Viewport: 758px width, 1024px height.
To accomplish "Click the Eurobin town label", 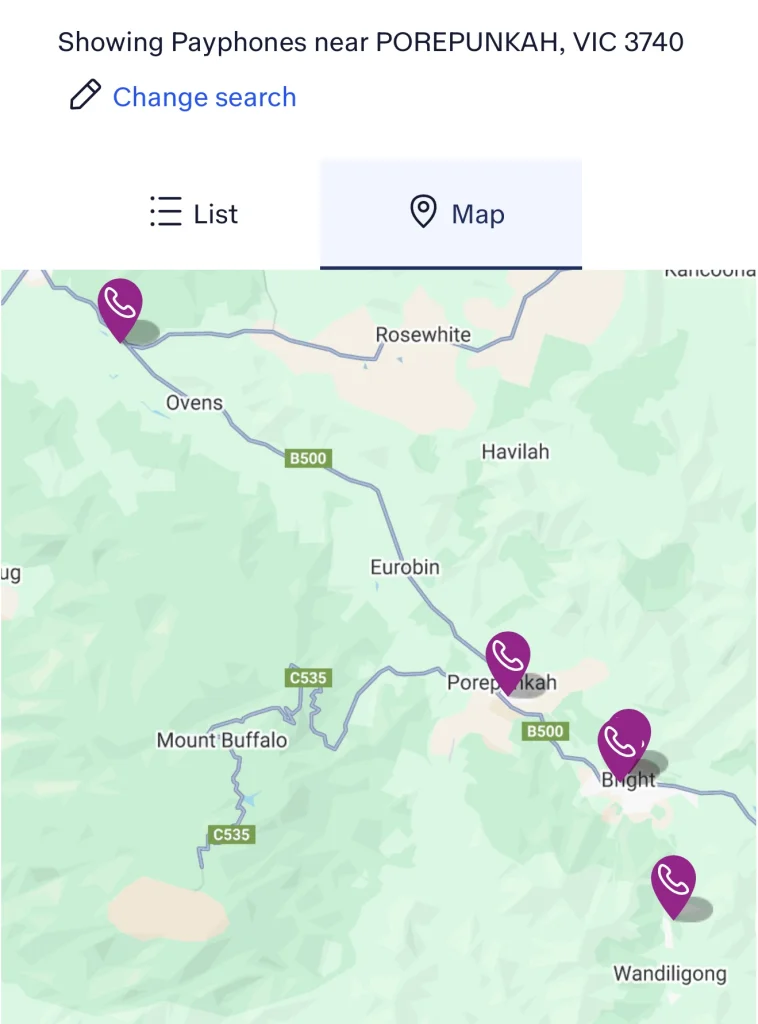I will pos(405,567).
